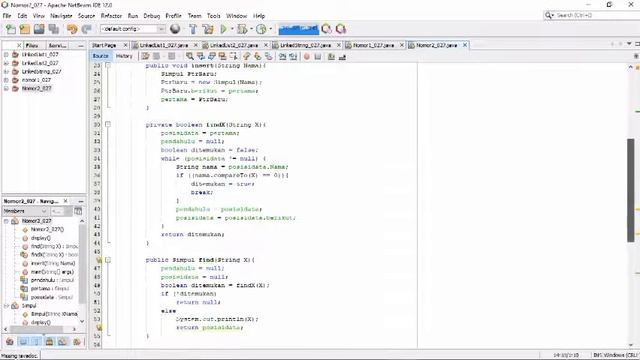Viewport: 640px width, 360px height.
Task: Click the New Project toolbar icon
Action: [25, 29]
